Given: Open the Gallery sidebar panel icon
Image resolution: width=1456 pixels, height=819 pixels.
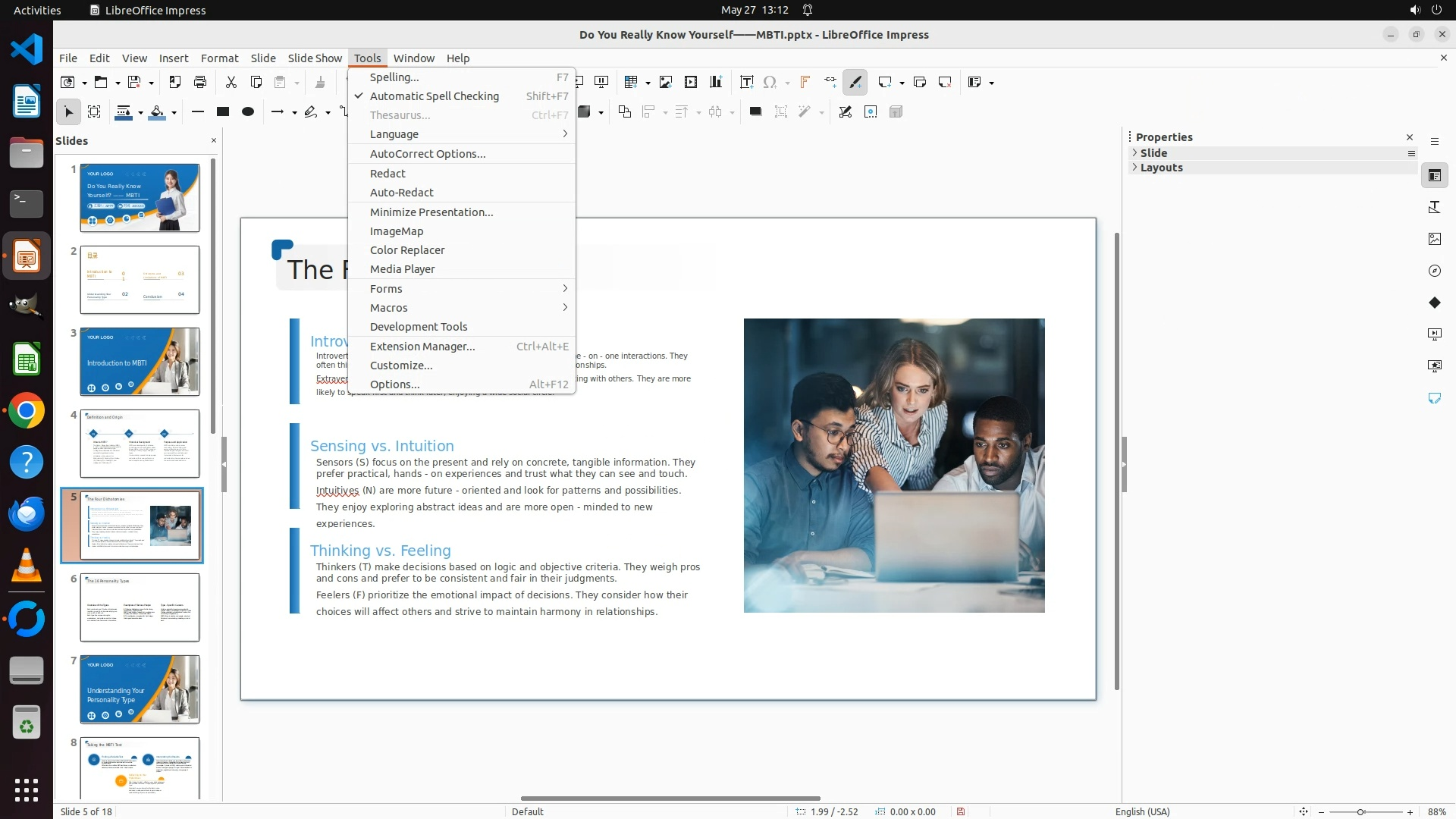Looking at the screenshot, I should pyautogui.click(x=1434, y=239).
